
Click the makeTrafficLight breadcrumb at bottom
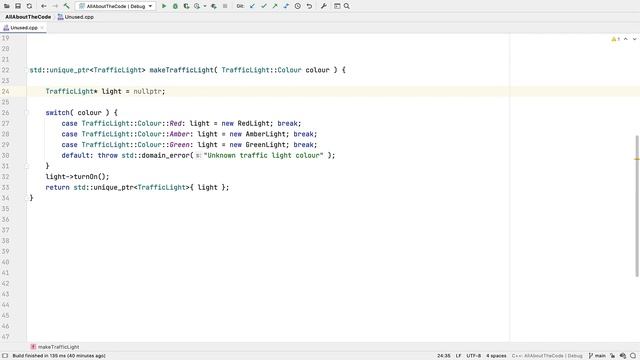coord(55,347)
